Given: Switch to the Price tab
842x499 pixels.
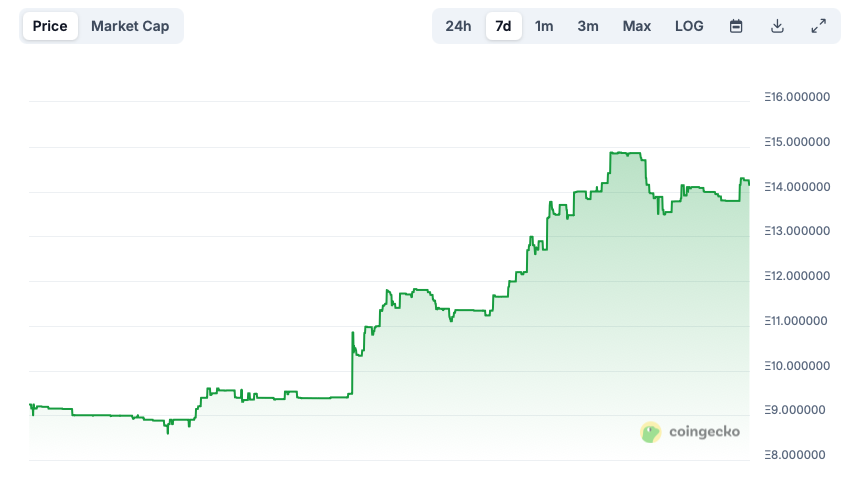Looking at the screenshot, I should pyautogui.click(x=50, y=26).
